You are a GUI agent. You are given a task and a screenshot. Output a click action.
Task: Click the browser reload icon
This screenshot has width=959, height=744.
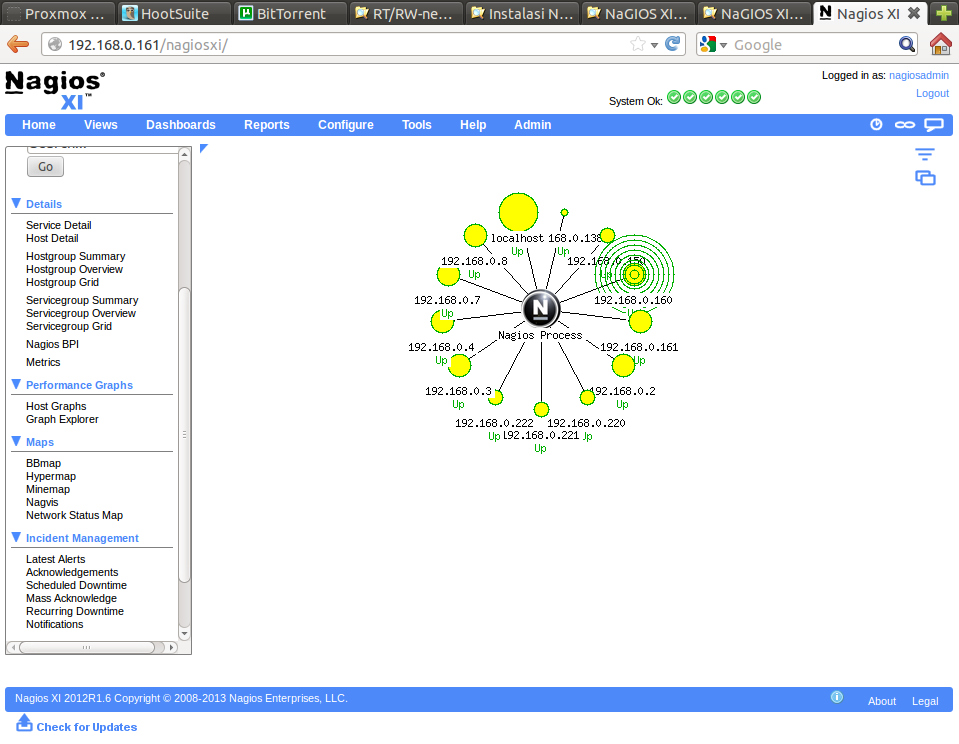pos(673,44)
